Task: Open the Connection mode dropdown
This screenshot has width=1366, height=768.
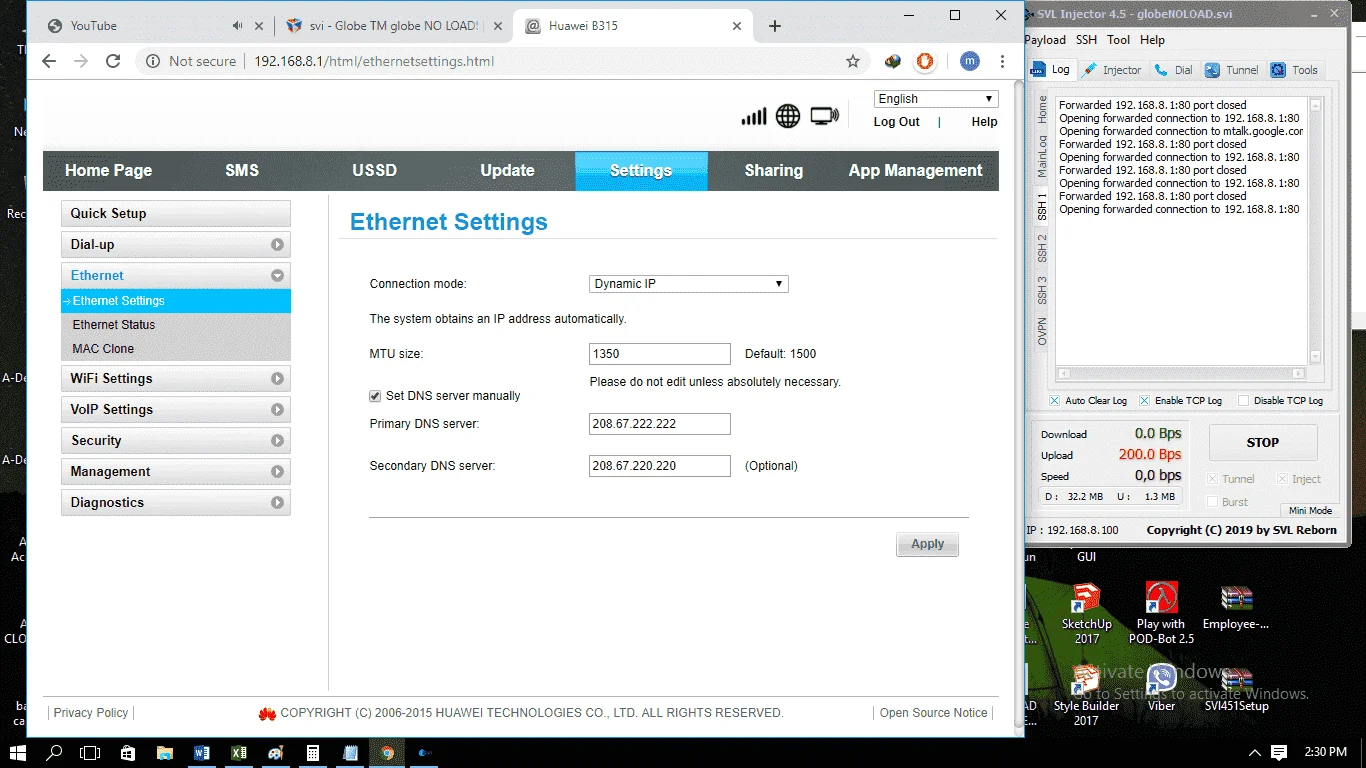Action: pos(689,284)
